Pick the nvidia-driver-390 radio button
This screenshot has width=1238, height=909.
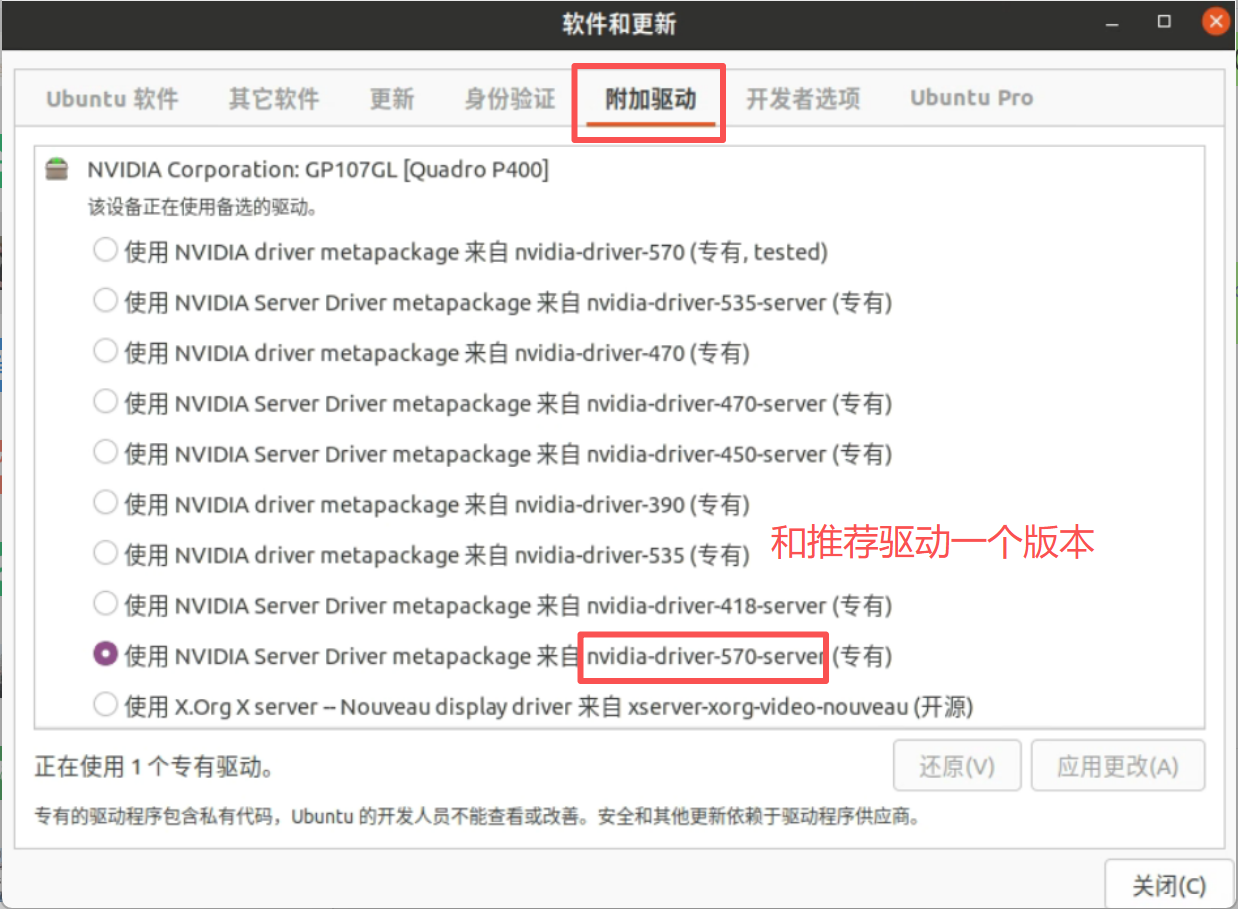[105, 503]
